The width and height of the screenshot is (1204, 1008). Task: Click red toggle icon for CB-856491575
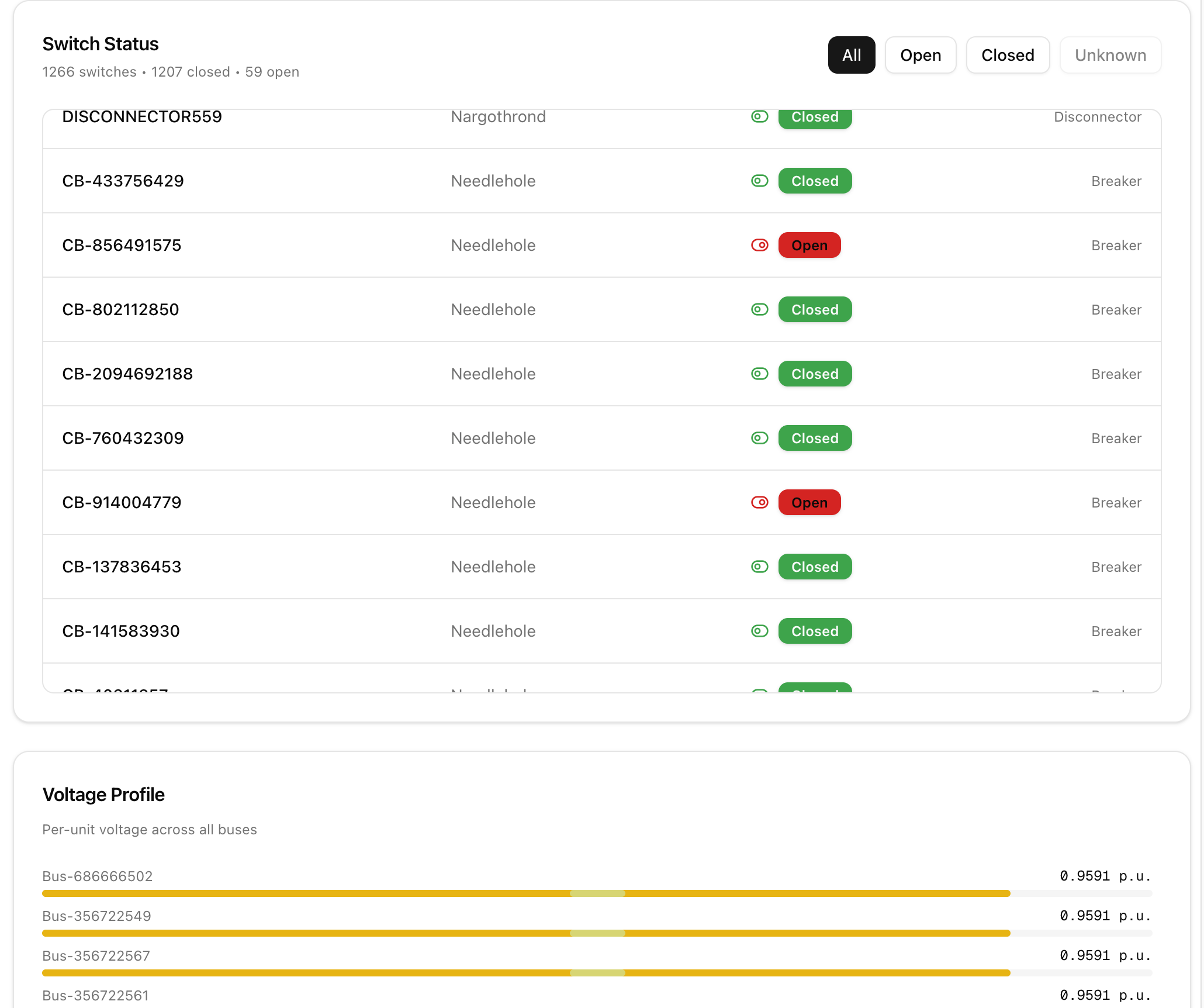tap(759, 245)
